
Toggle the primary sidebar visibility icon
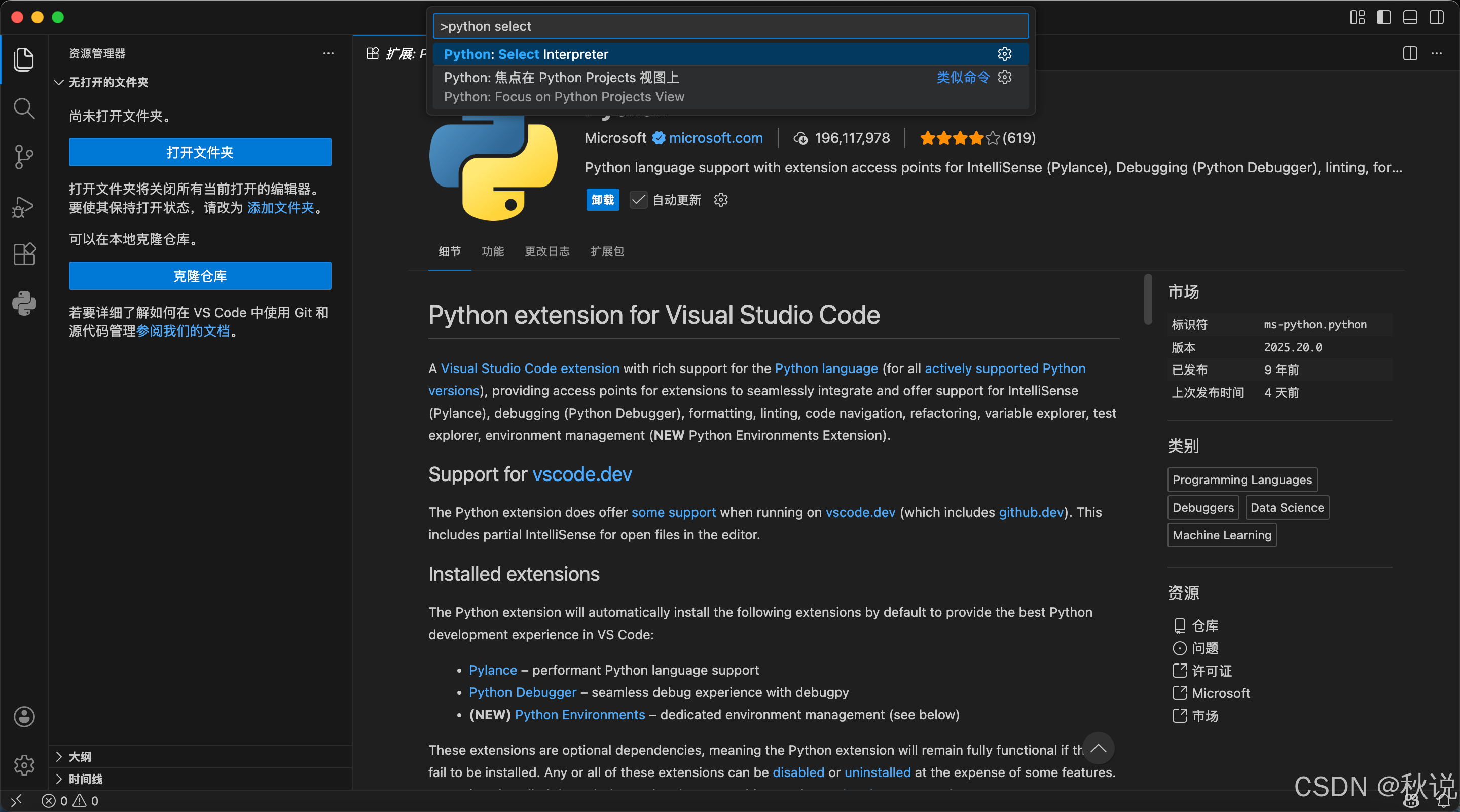[x=1383, y=18]
